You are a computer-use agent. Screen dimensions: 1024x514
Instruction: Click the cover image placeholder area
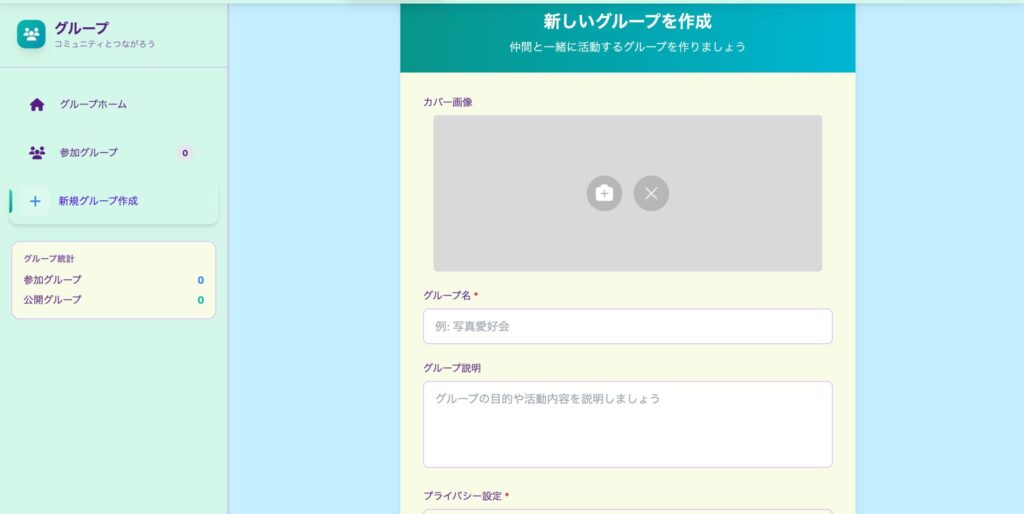pos(628,193)
